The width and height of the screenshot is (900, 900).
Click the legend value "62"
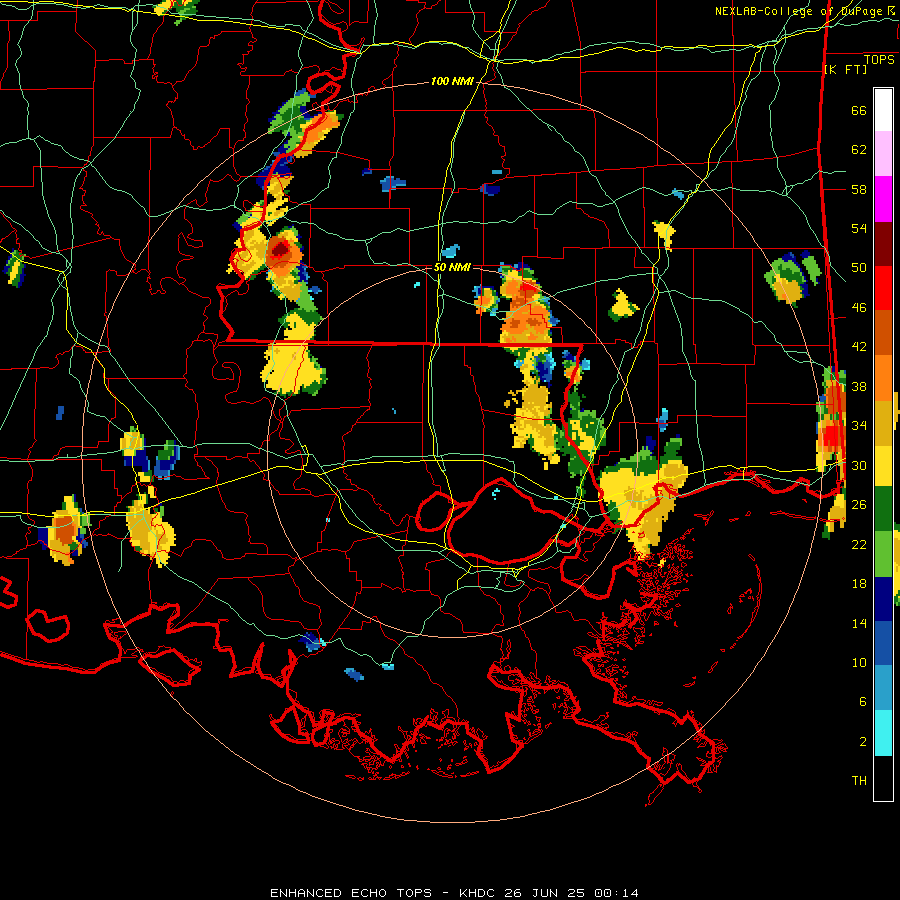[x=859, y=150]
